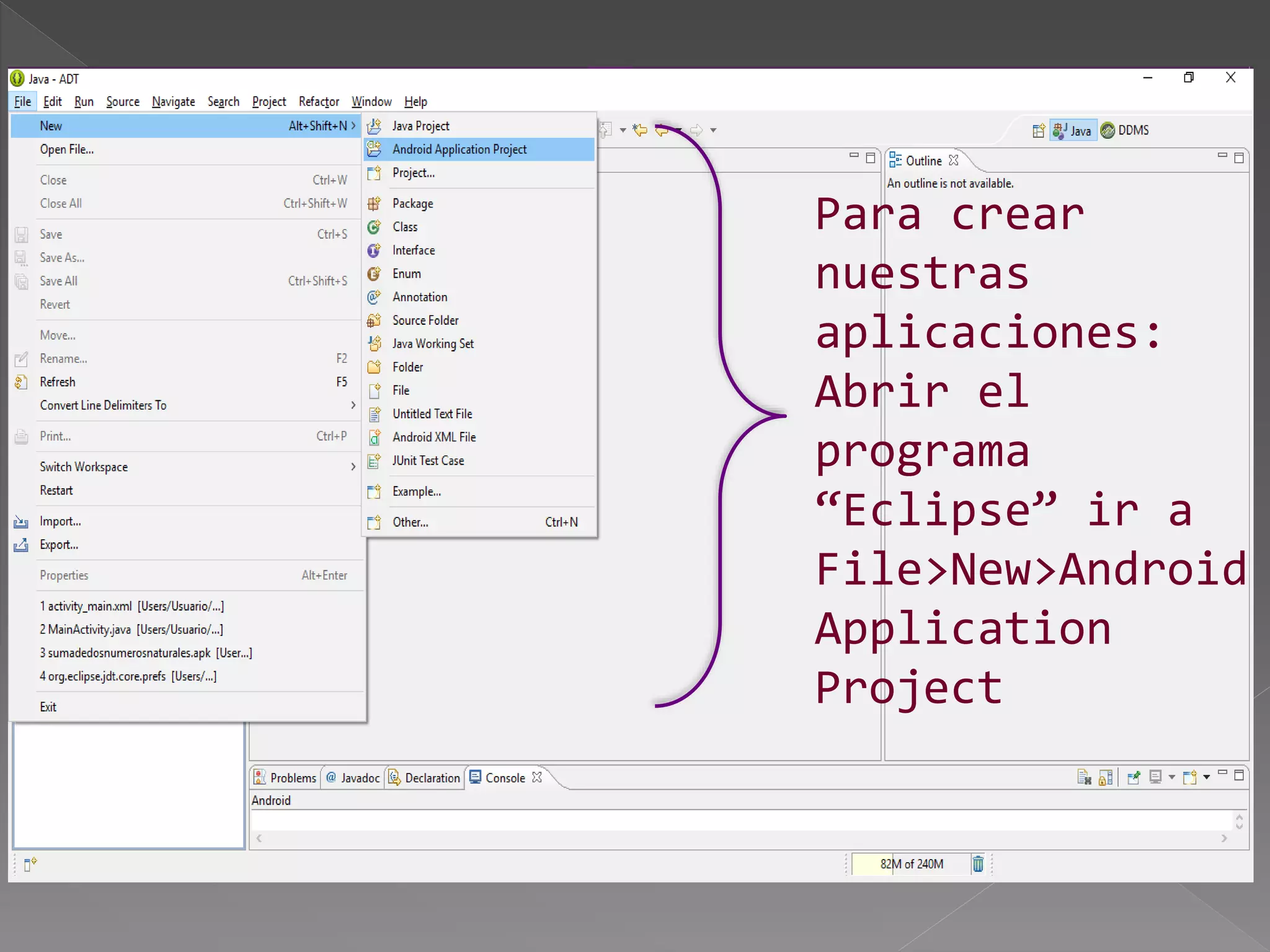Expand Convert Line Delimiters To submenu
The height and width of the screenshot is (952, 1270).
[353, 405]
